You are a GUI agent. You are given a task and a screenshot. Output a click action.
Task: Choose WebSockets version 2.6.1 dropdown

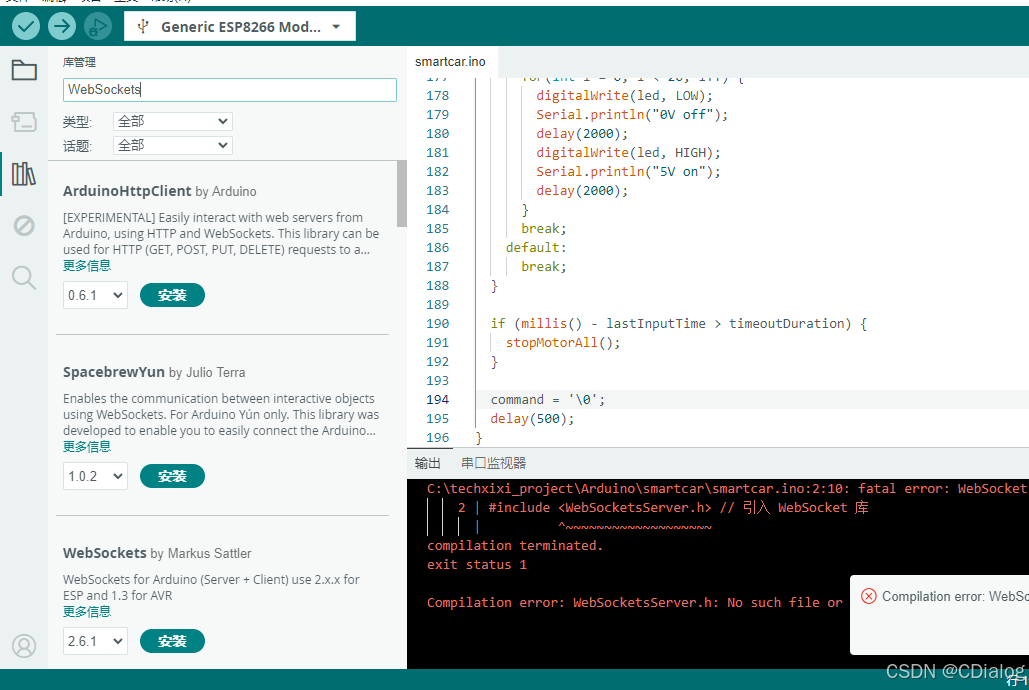(x=95, y=641)
